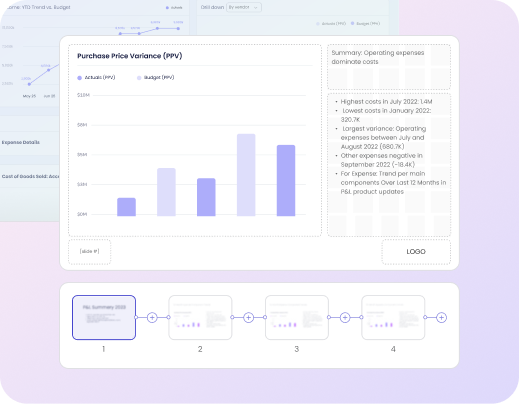The width and height of the screenshot is (519, 404).
Task: Select slide thumbnail numbered 4
Action: click(393, 317)
